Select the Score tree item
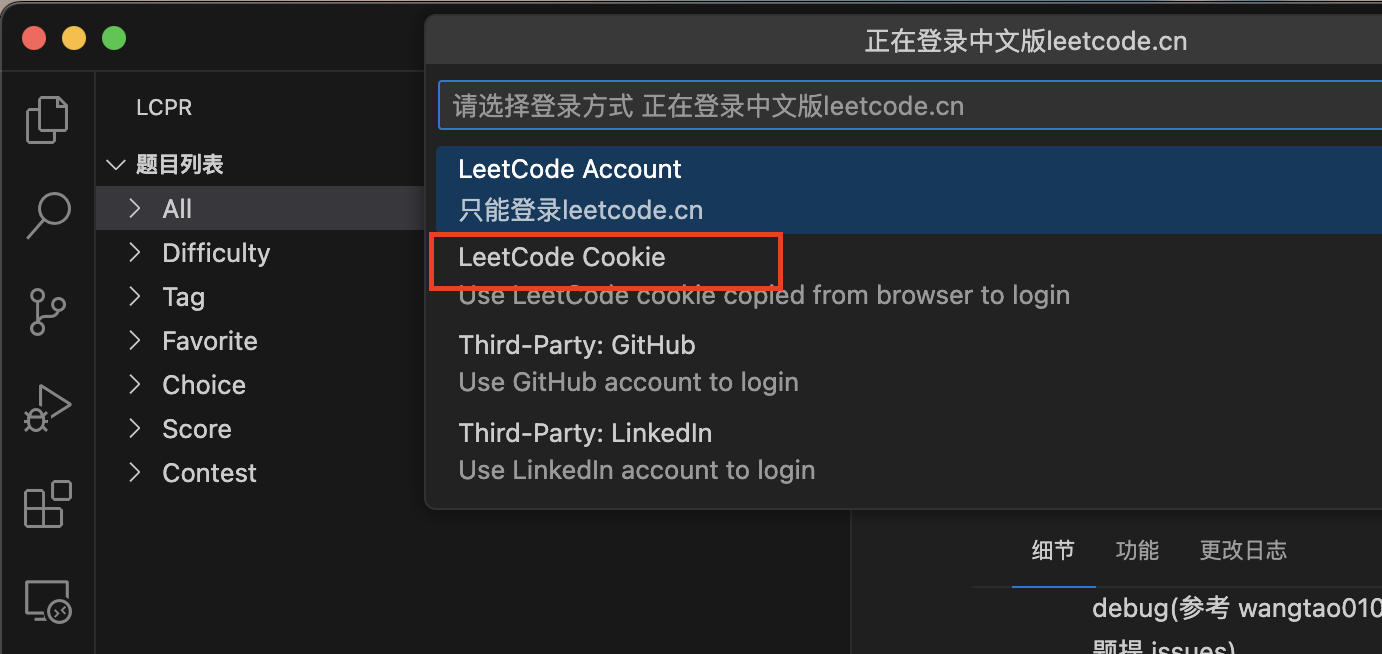 click(196, 428)
